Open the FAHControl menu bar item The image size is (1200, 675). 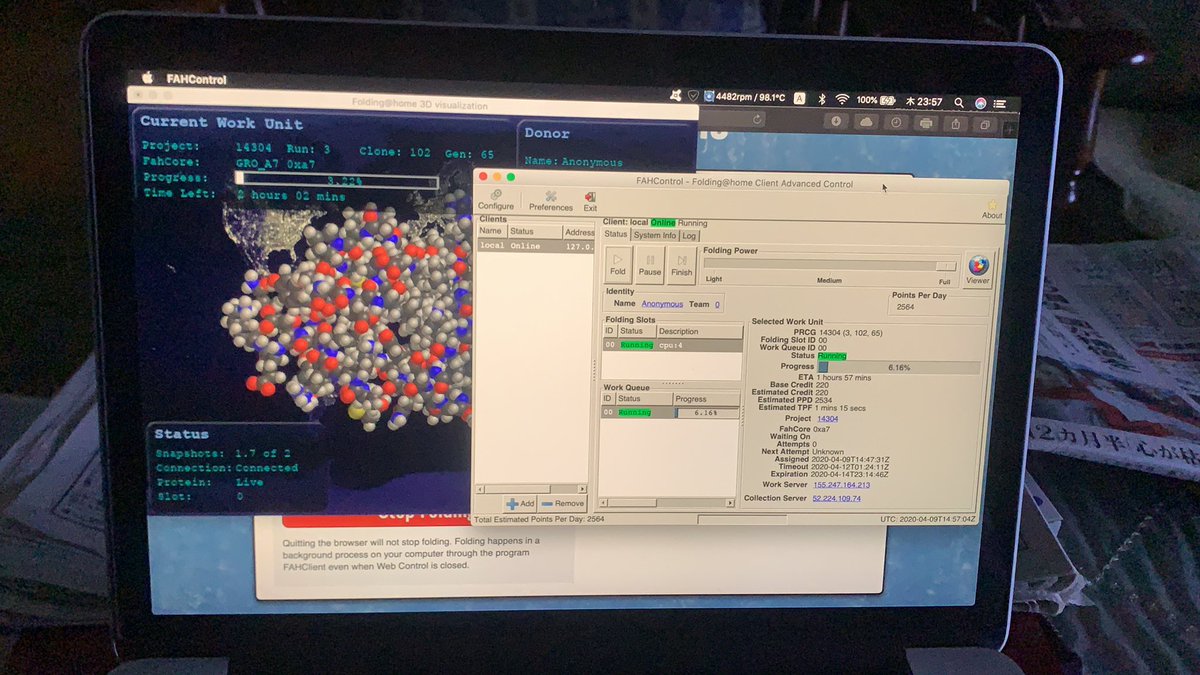tap(197, 79)
